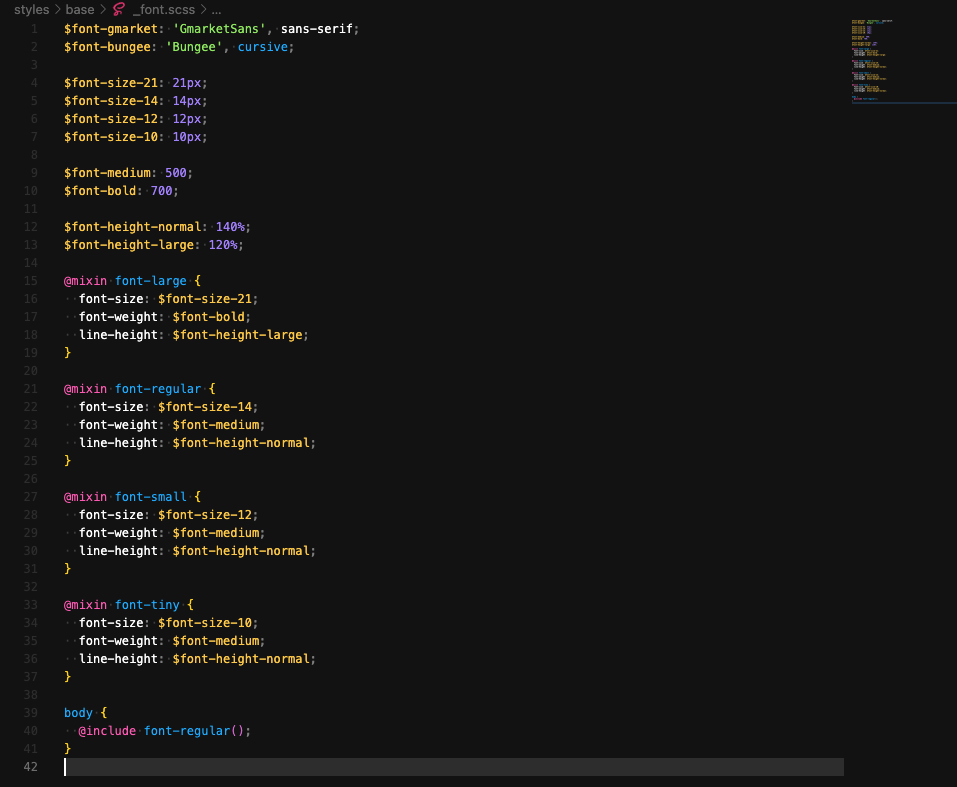Viewport: 957px width, 787px height.
Task: Click 'font-weight' property on line 35
Action: (118, 641)
